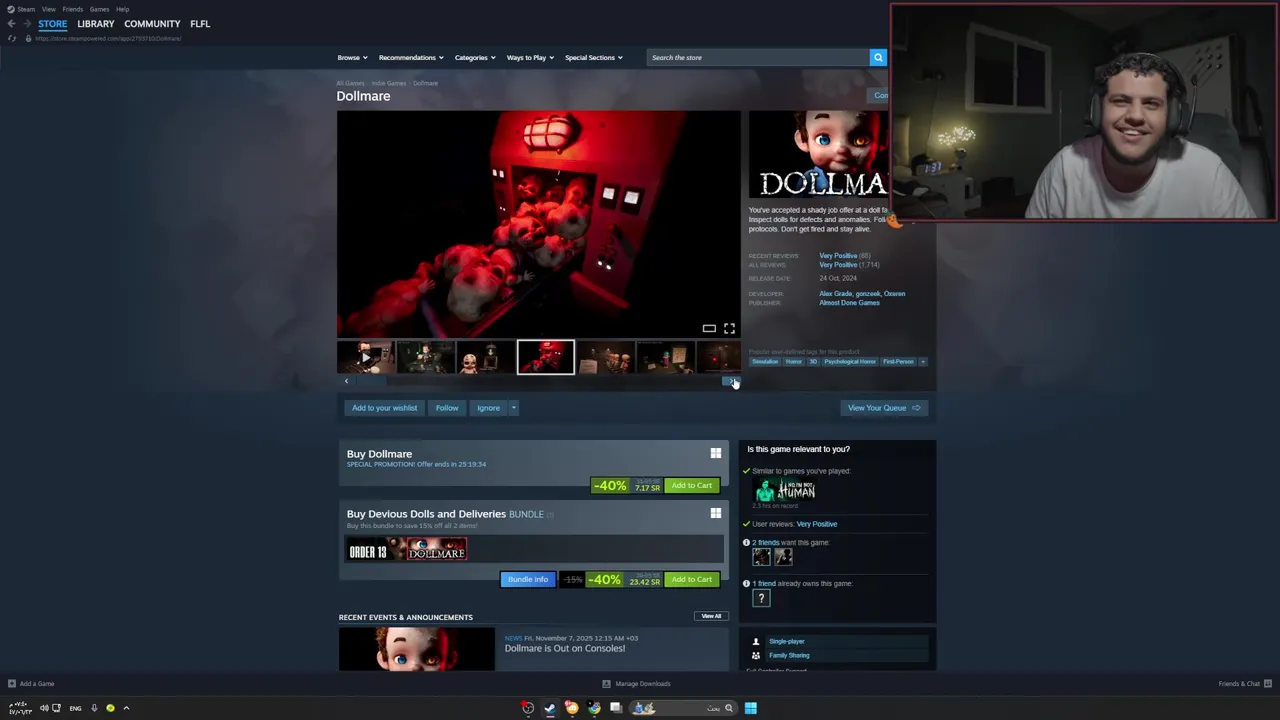
Task: Open the I'm Not Human game capsule
Action: 785,490
